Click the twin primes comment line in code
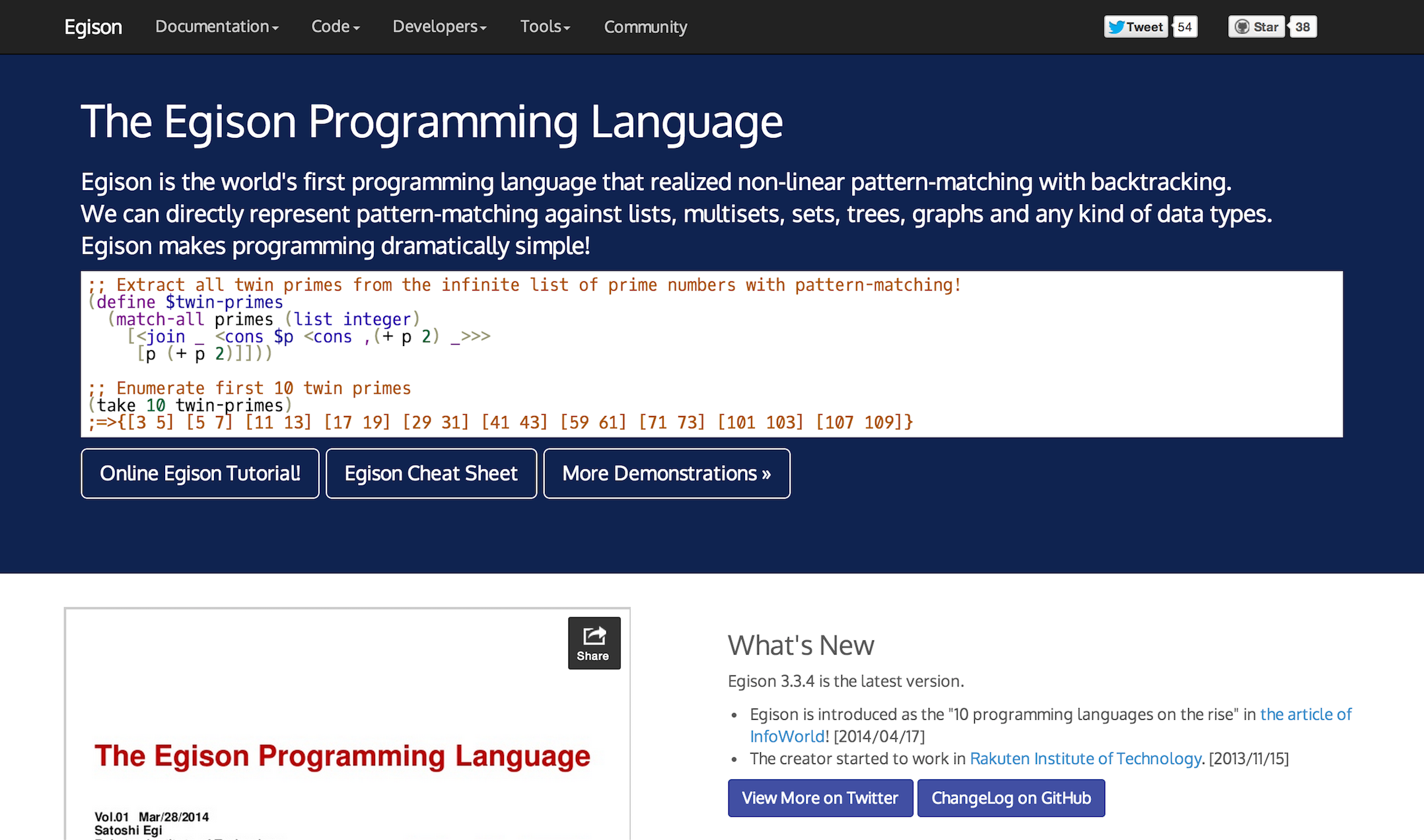Image resolution: width=1424 pixels, height=840 pixels. click(524, 285)
